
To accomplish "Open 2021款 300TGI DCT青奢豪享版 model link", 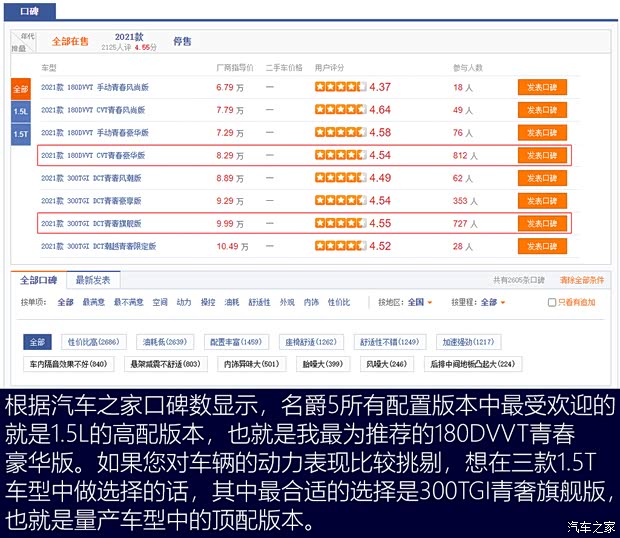I will [91, 201].
